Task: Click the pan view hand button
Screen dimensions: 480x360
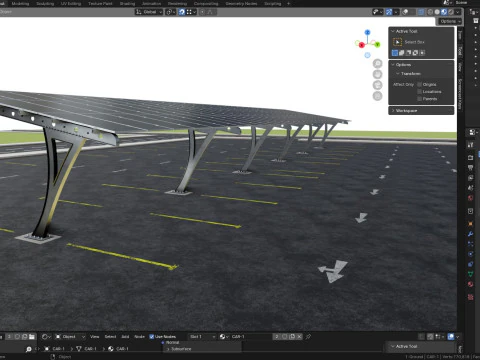Action: click(377, 74)
